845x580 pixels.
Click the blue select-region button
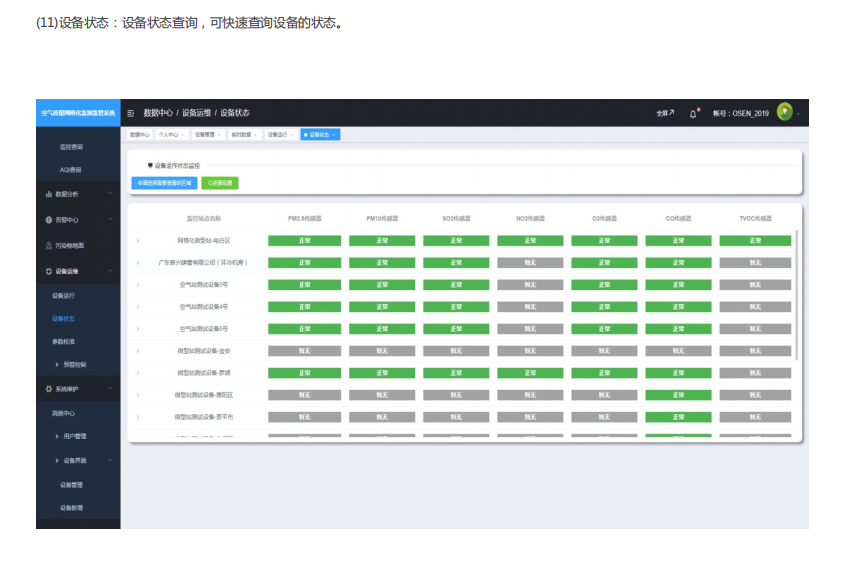point(164,183)
